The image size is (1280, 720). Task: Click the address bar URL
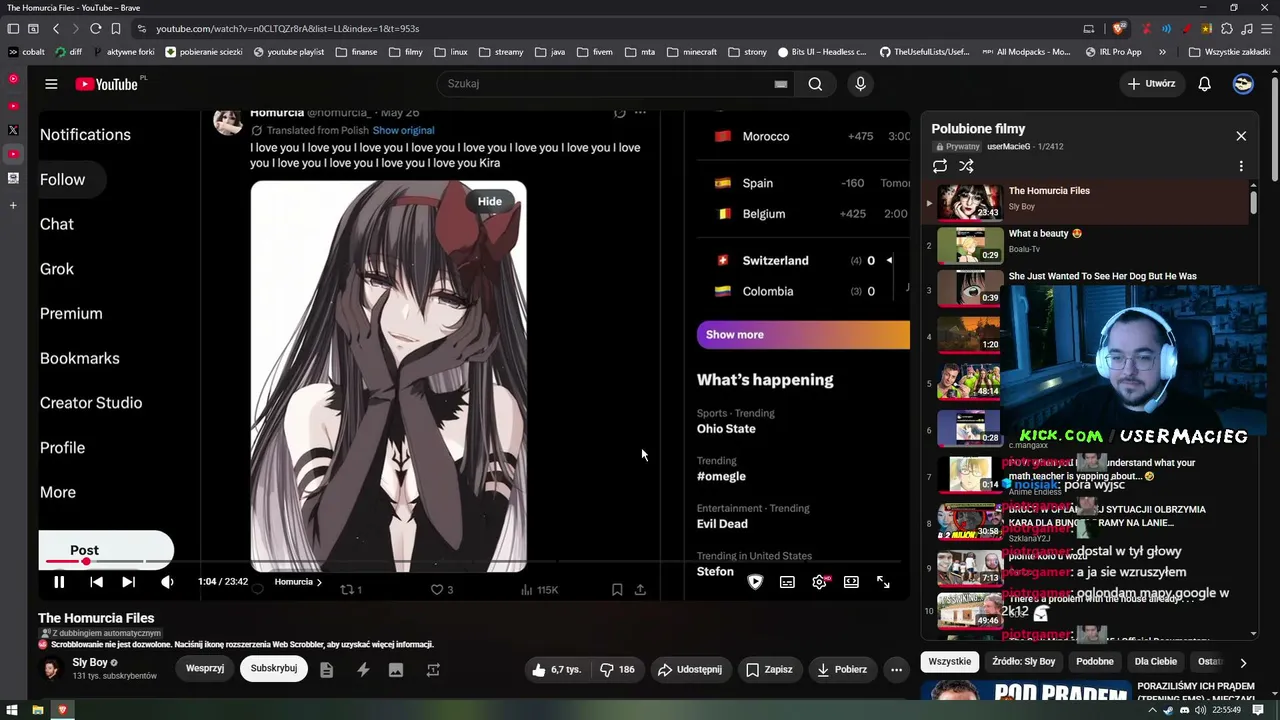[x=288, y=29]
